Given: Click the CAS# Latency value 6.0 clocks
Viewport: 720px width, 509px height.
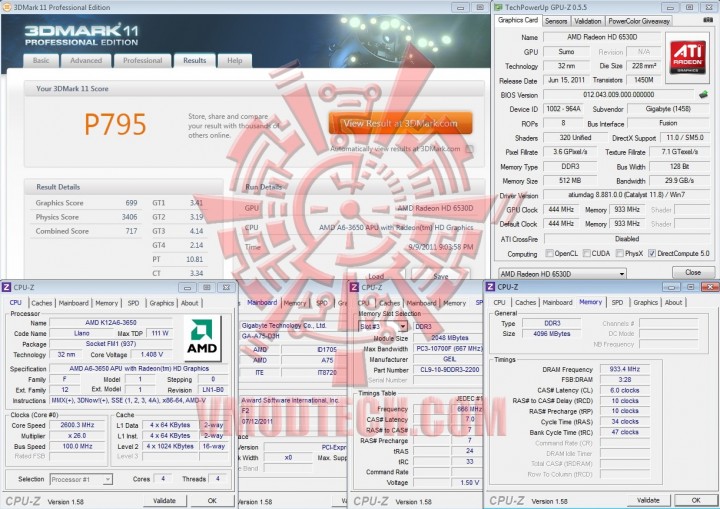Looking at the screenshot, I should coord(624,390).
